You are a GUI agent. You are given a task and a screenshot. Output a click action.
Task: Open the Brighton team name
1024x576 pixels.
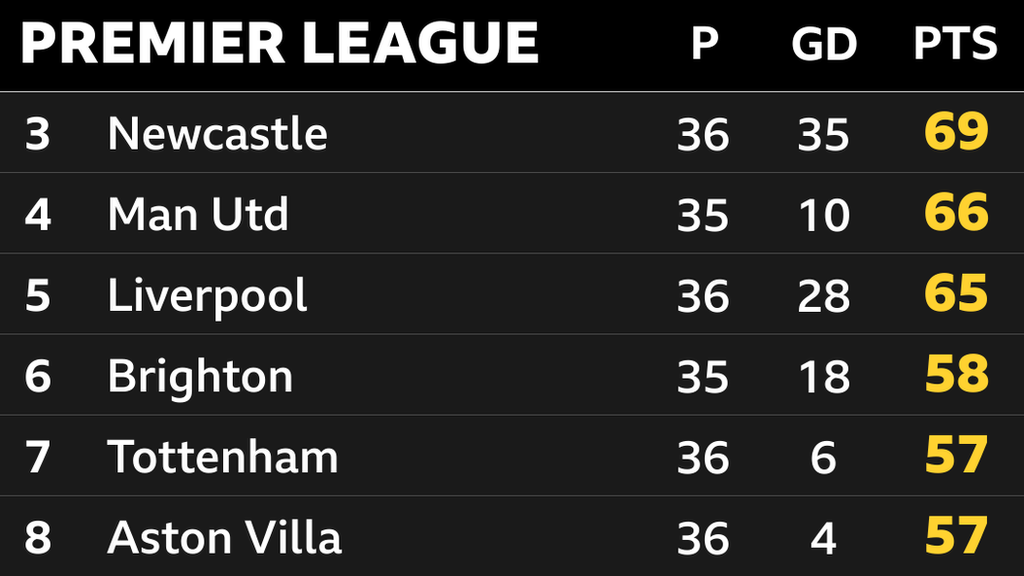click(200, 376)
